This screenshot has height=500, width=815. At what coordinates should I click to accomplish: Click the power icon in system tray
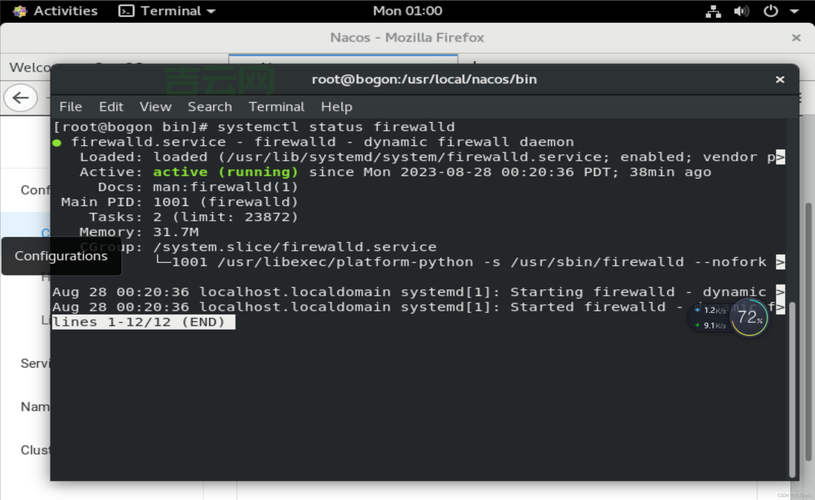(770, 11)
